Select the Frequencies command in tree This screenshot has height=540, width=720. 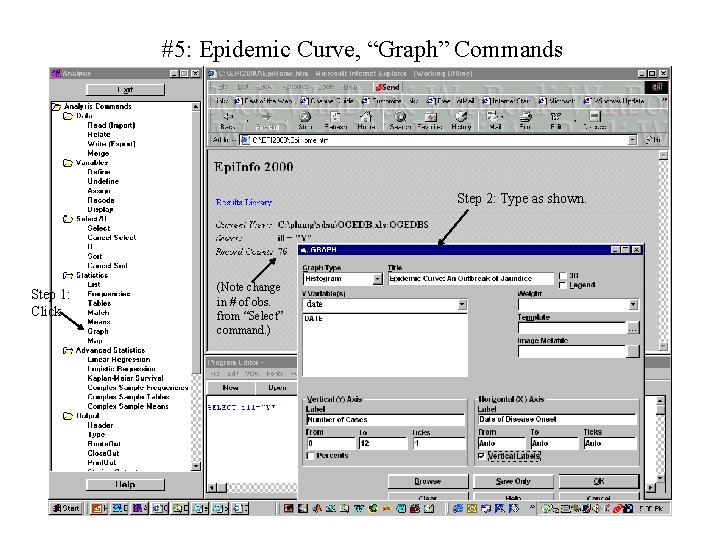[x=109, y=294]
